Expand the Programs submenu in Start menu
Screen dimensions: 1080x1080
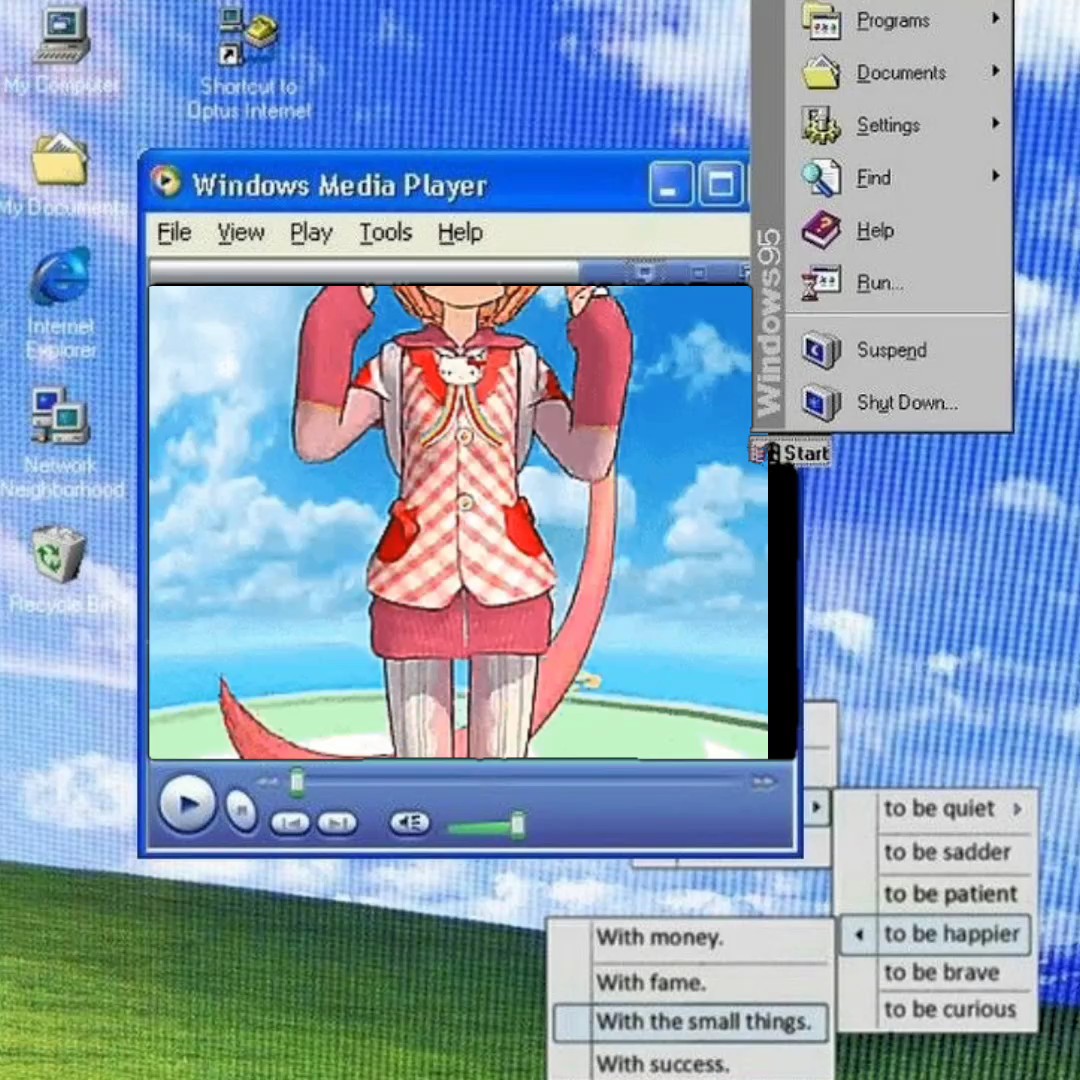pyautogui.click(x=893, y=20)
